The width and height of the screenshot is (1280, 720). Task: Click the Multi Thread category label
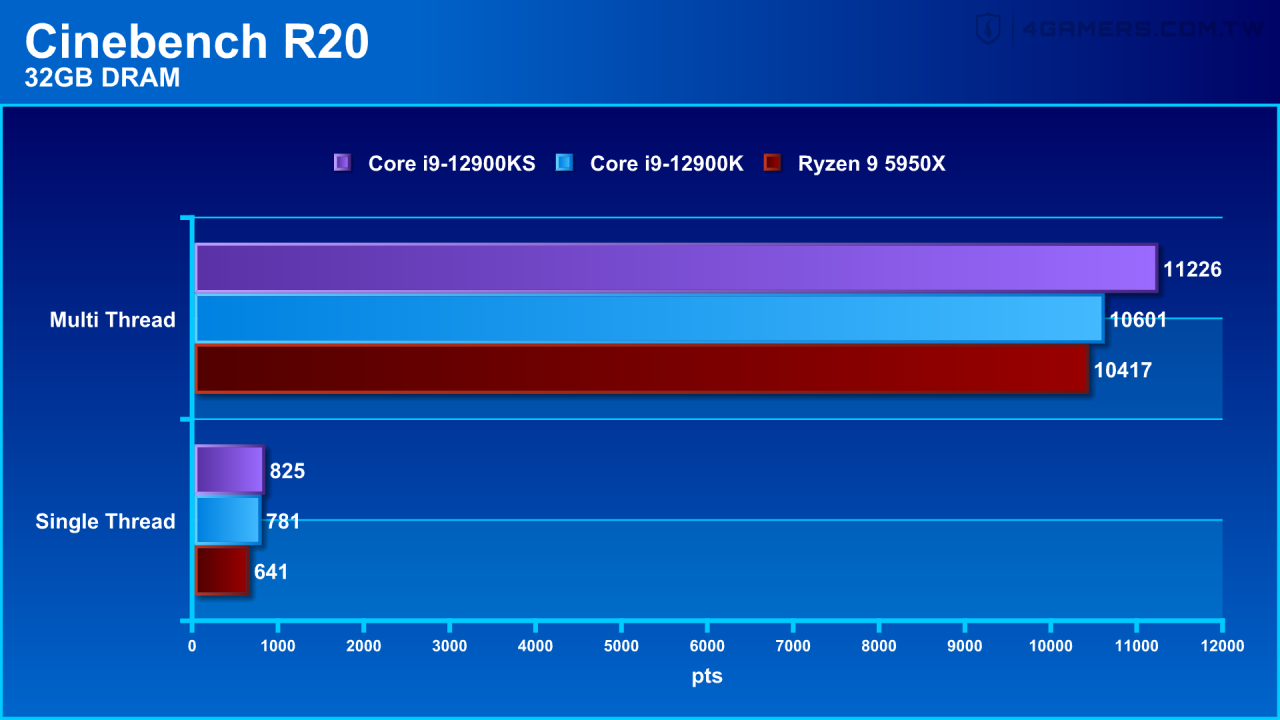[x=113, y=320]
